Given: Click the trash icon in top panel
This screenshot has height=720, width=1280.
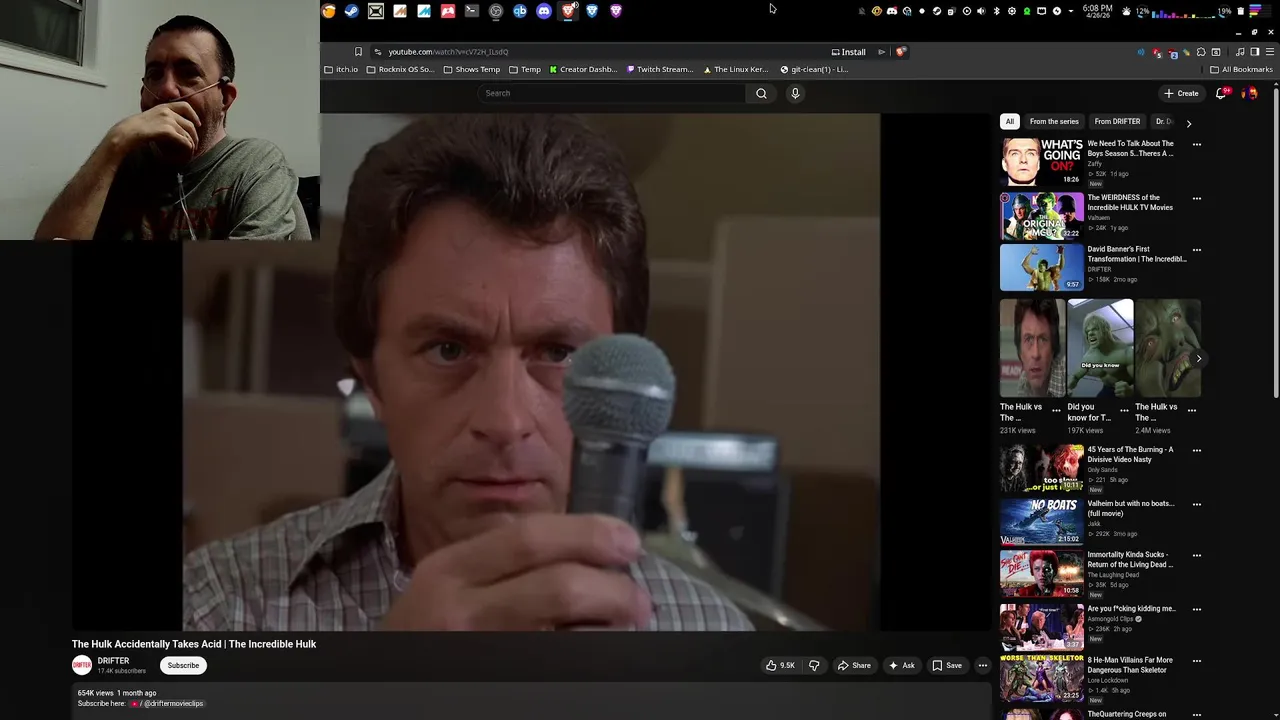Looking at the screenshot, I should [x=1241, y=11].
